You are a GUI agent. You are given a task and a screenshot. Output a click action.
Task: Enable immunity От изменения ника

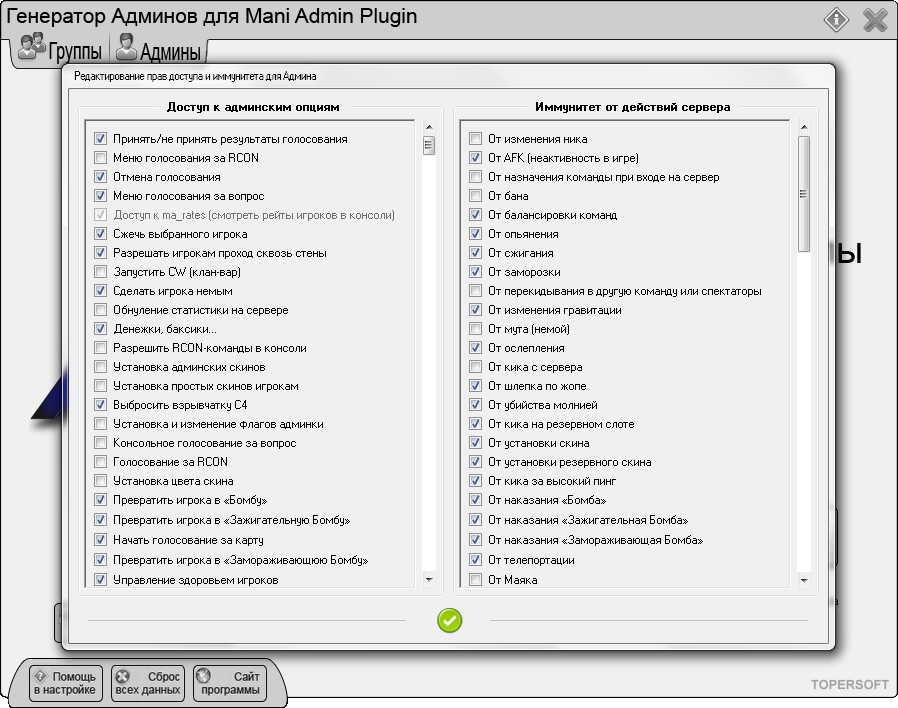[475, 139]
